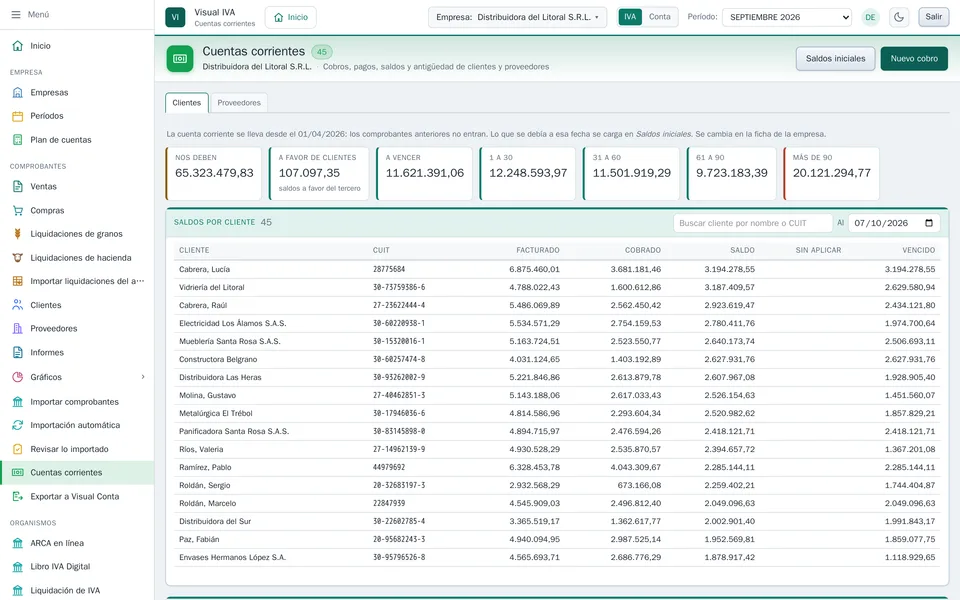Expand the Gráficos submenu chevron

click(x=143, y=377)
